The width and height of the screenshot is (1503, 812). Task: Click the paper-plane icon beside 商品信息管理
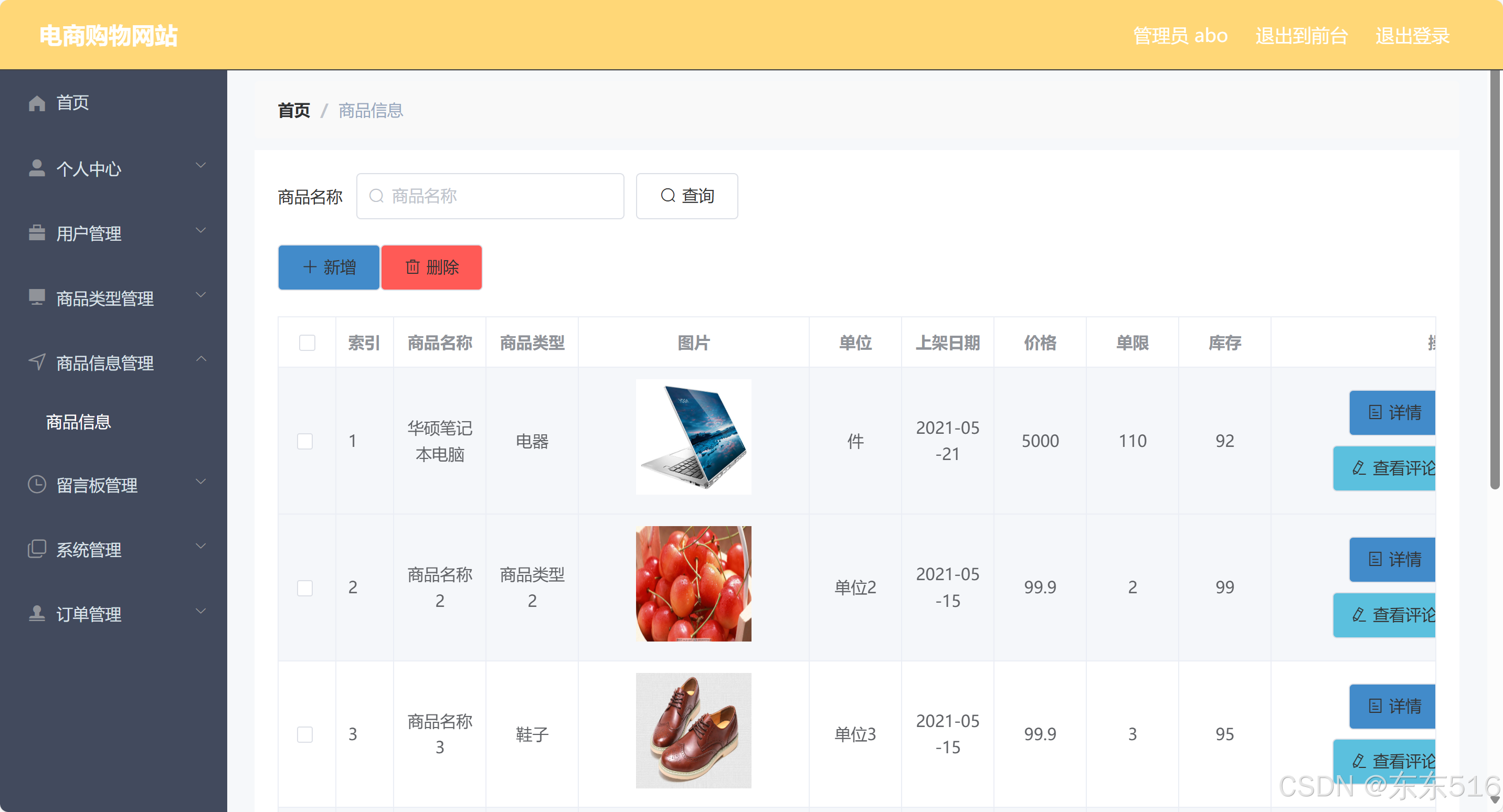click(37, 362)
